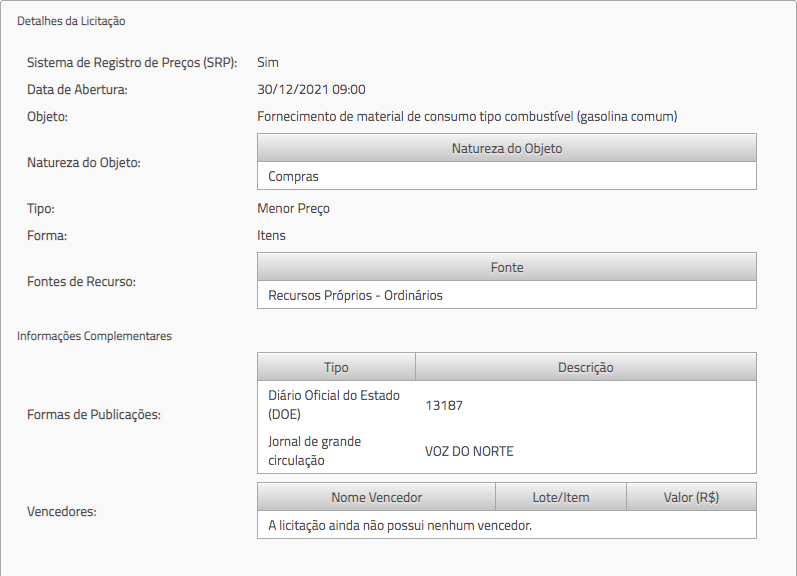Click the Menor Preço type value
This screenshot has height=576, width=797.
(x=293, y=208)
